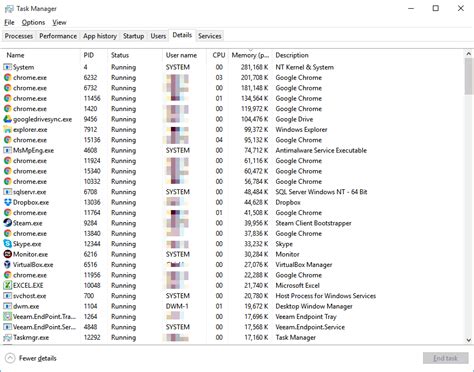Select the Details tab
The width and height of the screenshot is (474, 372).
182,35
